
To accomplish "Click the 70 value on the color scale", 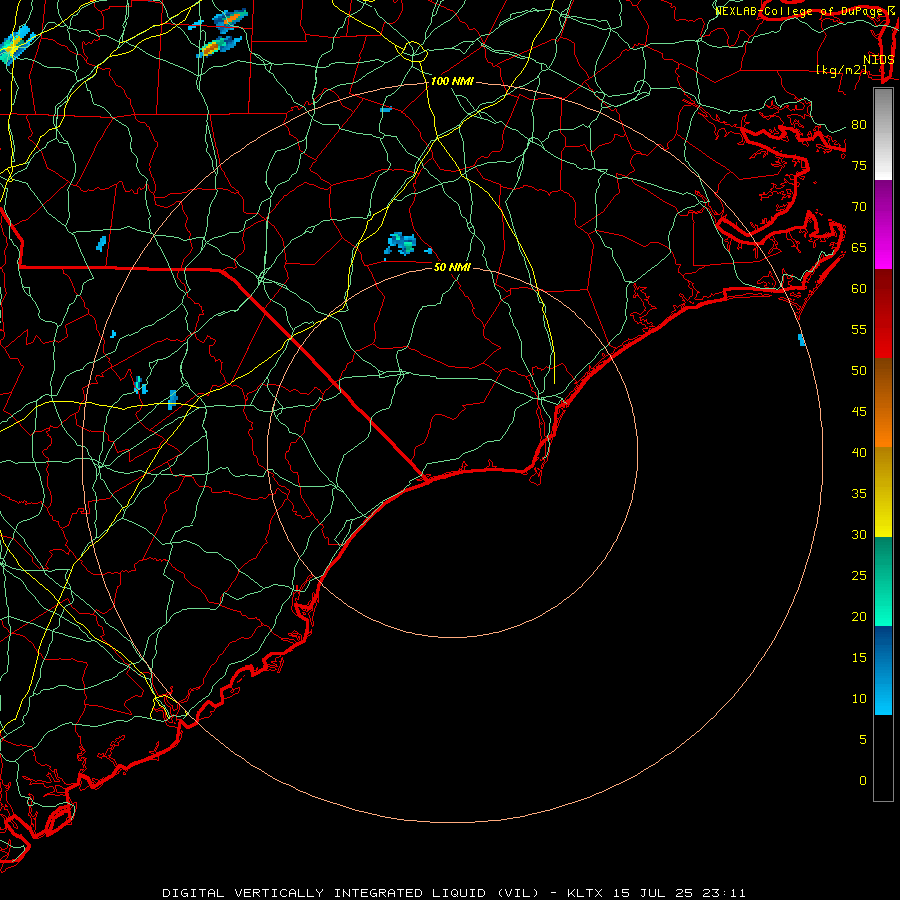I will (859, 207).
